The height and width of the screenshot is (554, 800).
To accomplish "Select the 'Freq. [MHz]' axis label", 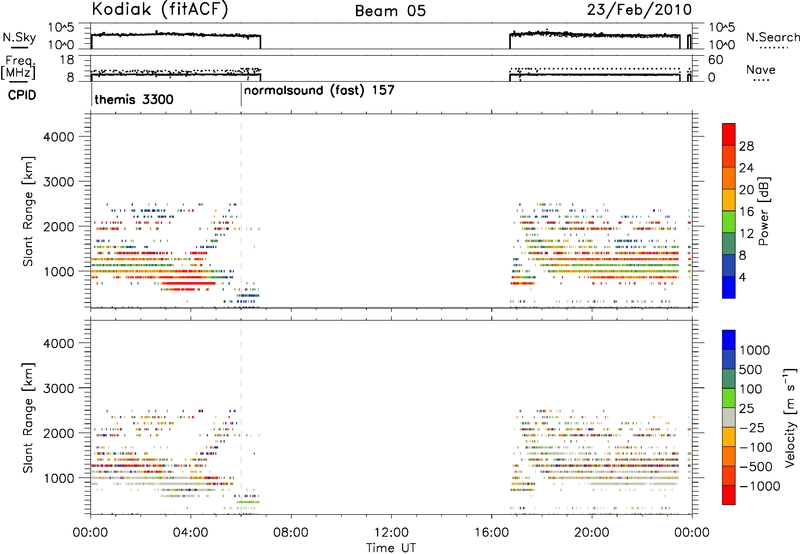I will click(x=18, y=67).
